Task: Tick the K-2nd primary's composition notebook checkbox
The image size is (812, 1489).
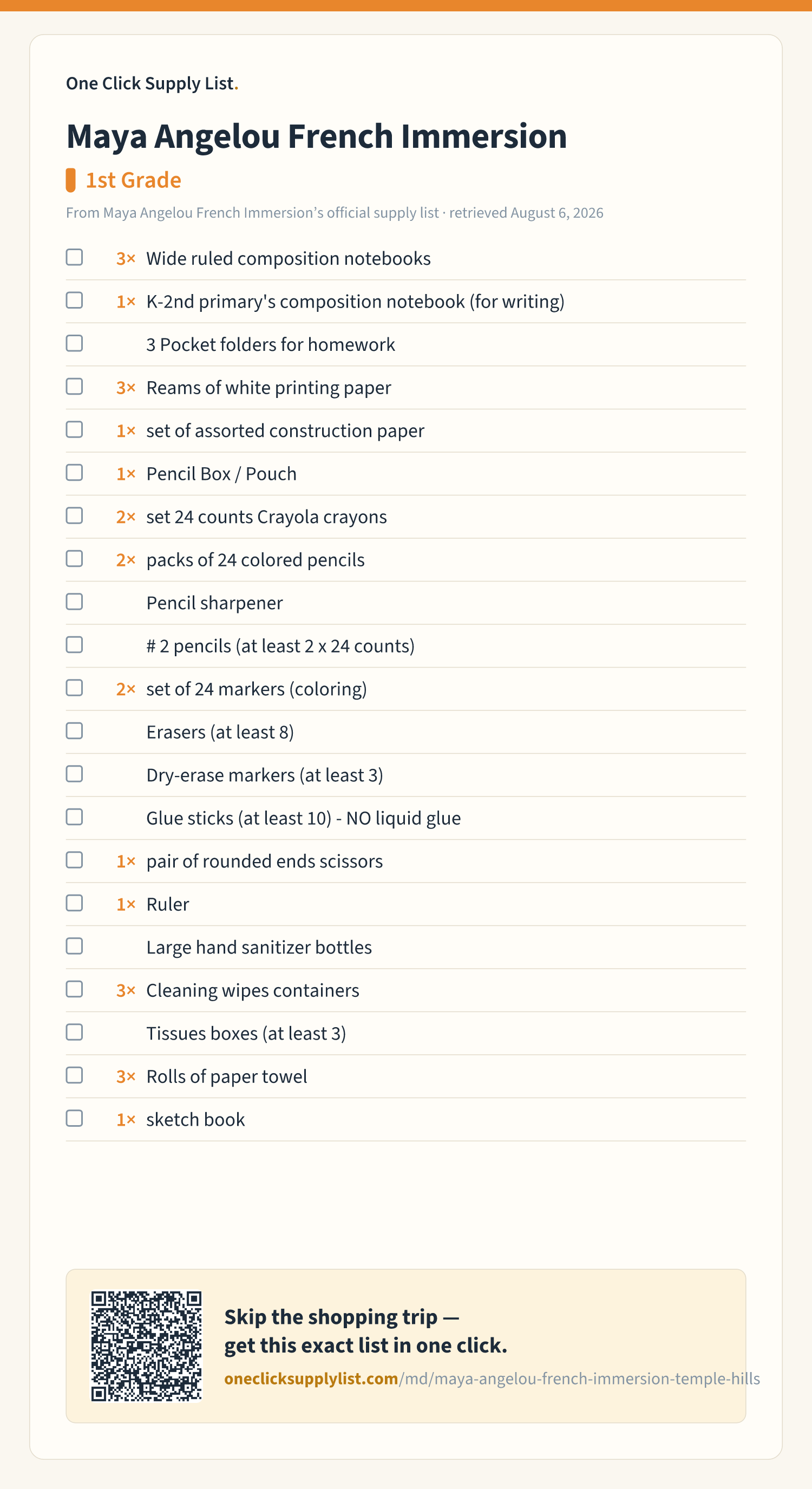Action: (x=74, y=301)
